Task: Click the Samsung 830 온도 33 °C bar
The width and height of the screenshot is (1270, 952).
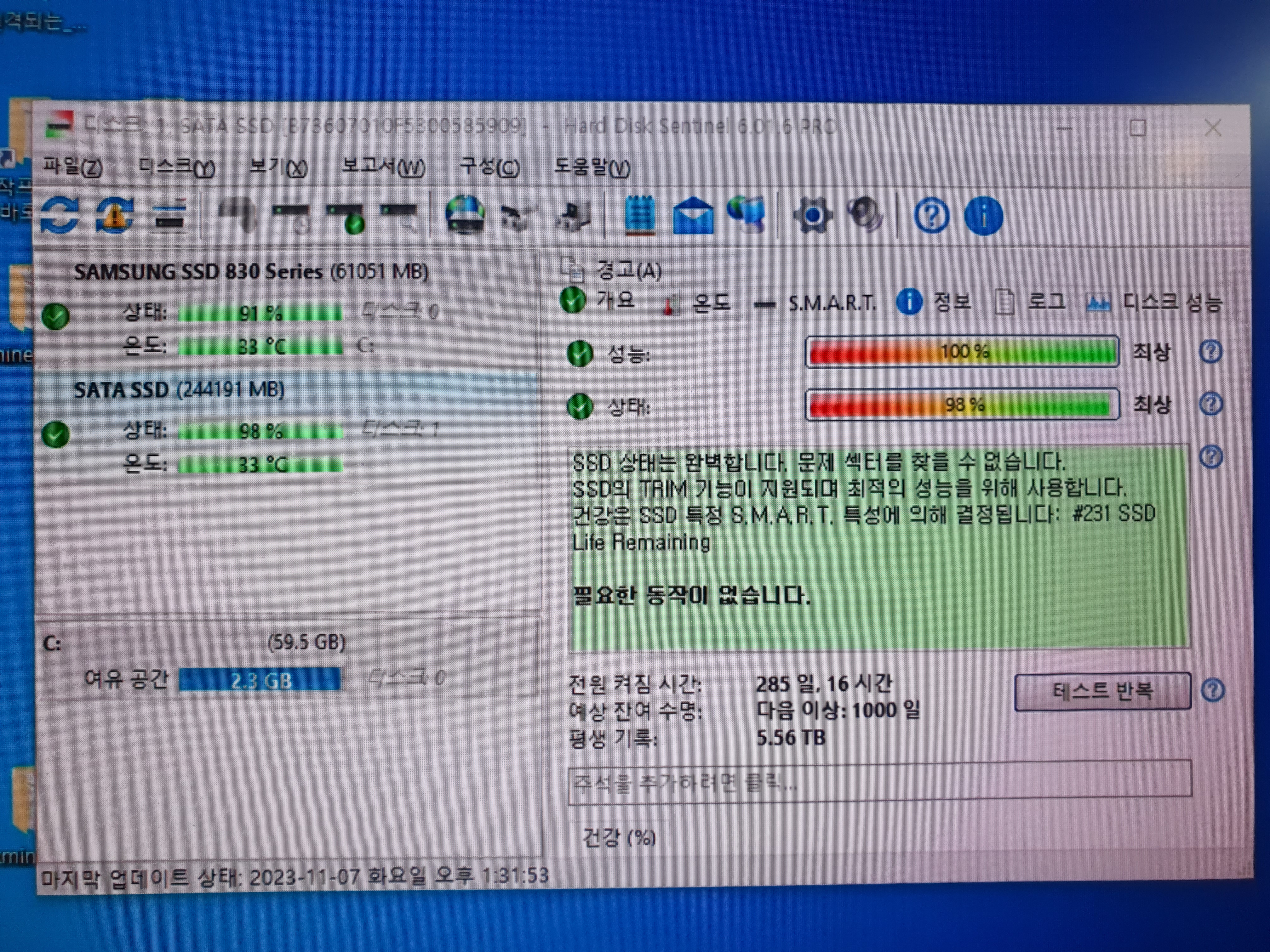Action: (260, 346)
